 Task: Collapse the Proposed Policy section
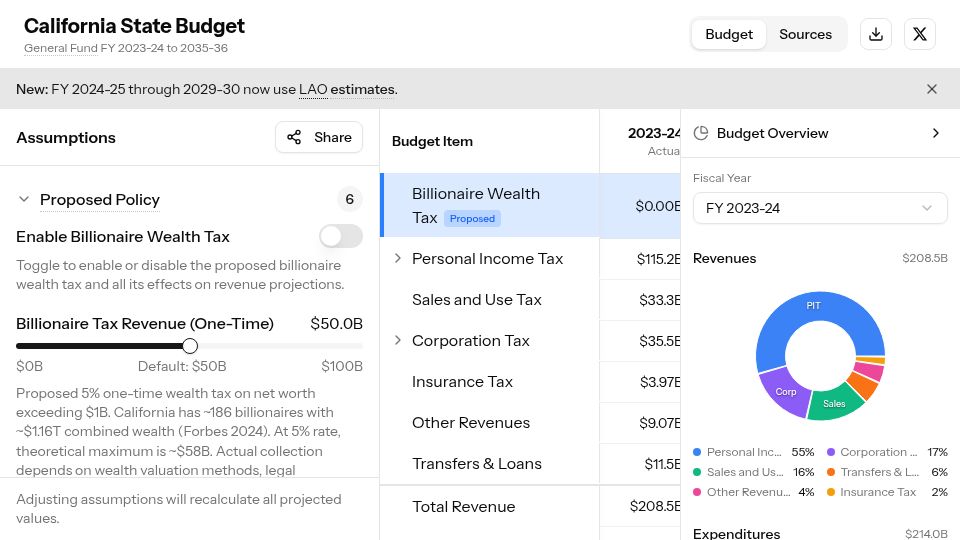coord(24,199)
